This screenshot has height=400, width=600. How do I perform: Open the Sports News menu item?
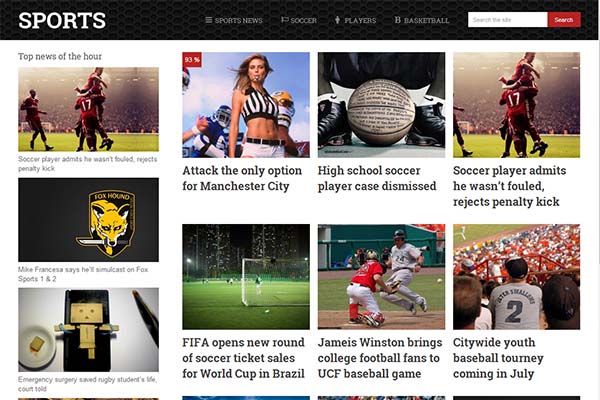click(x=234, y=20)
